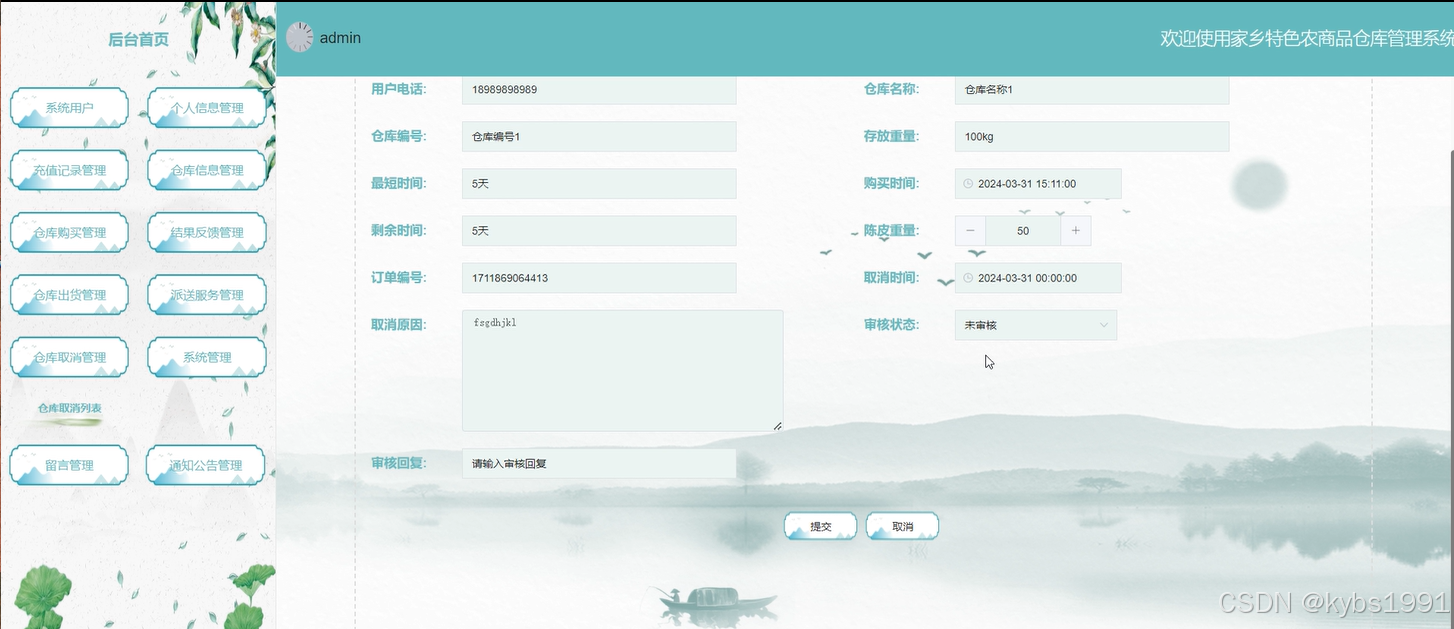Select the 仓库取消列表 submenu item
This screenshot has width=1454, height=629.
pos(70,408)
